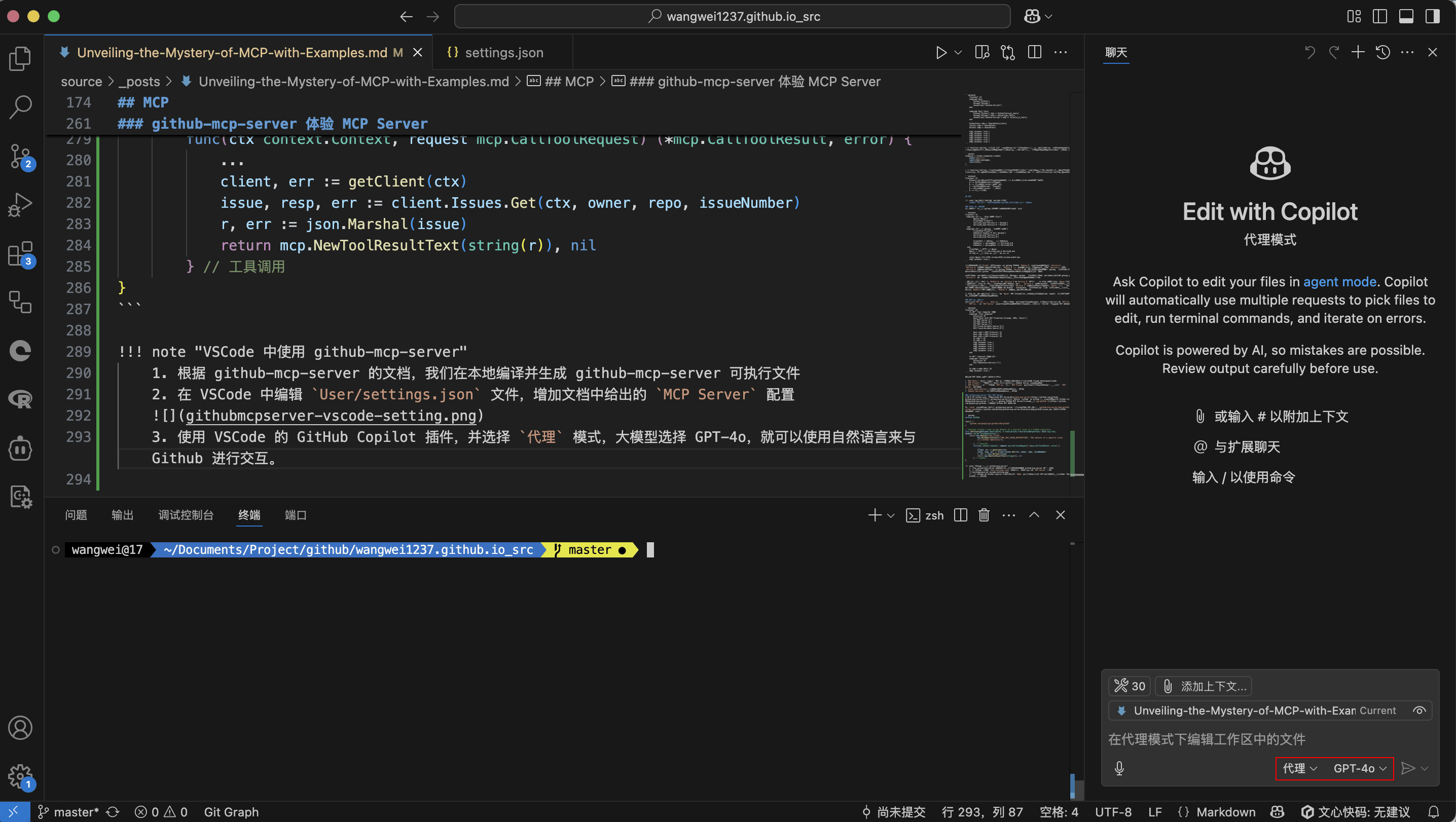Select the 调试控制台 panel tab
1456x822 pixels.
click(x=186, y=515)
